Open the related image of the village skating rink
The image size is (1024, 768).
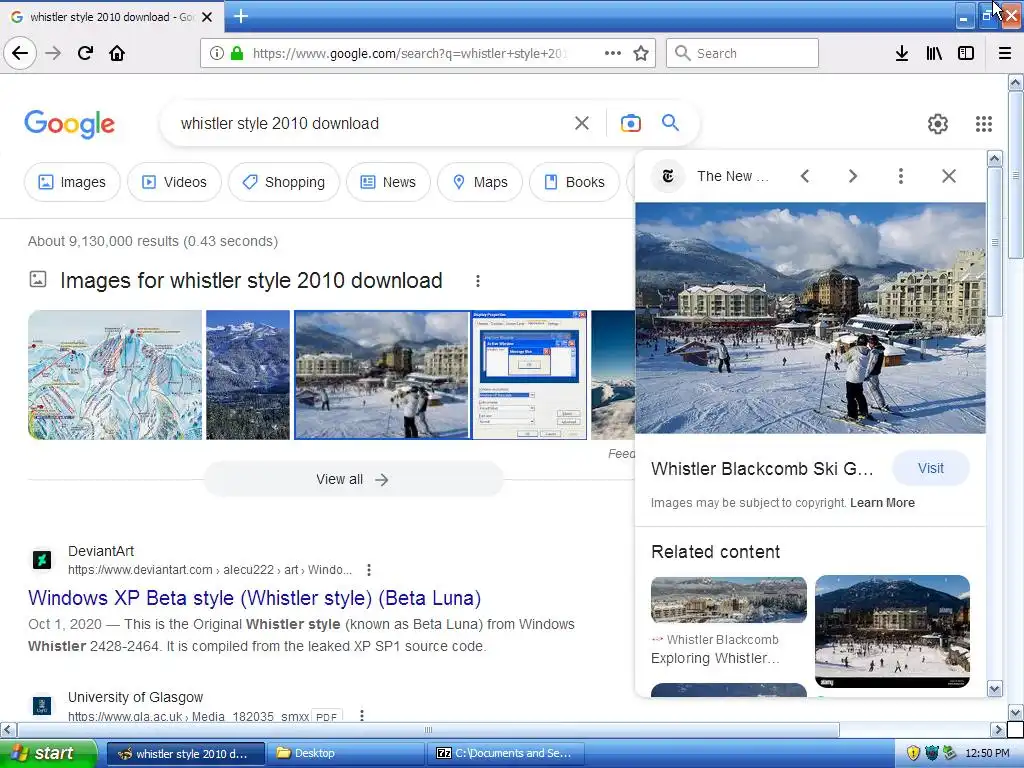892,631
